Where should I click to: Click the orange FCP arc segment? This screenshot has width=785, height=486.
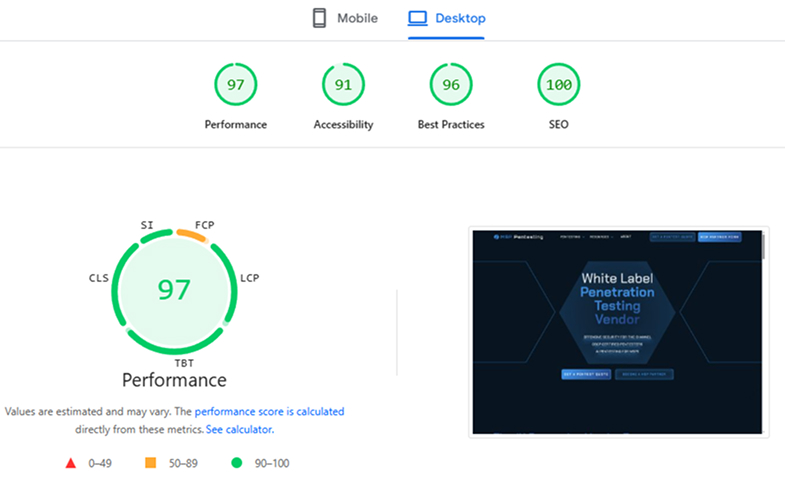[192, 235]
